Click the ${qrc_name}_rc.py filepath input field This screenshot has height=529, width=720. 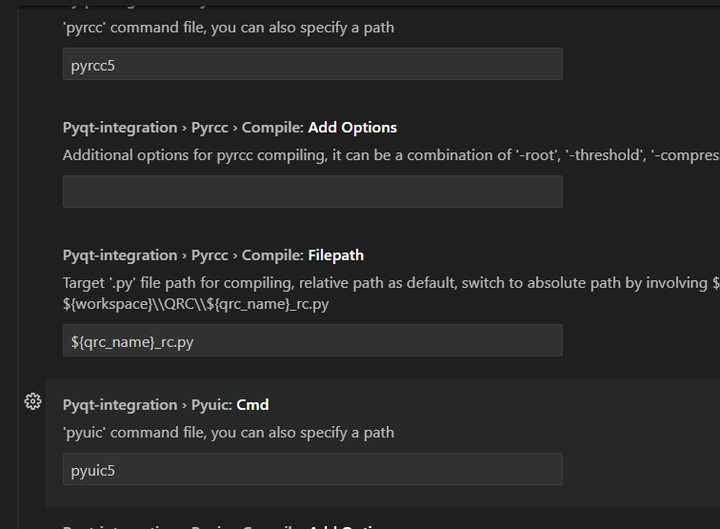(x=312, y=340)
